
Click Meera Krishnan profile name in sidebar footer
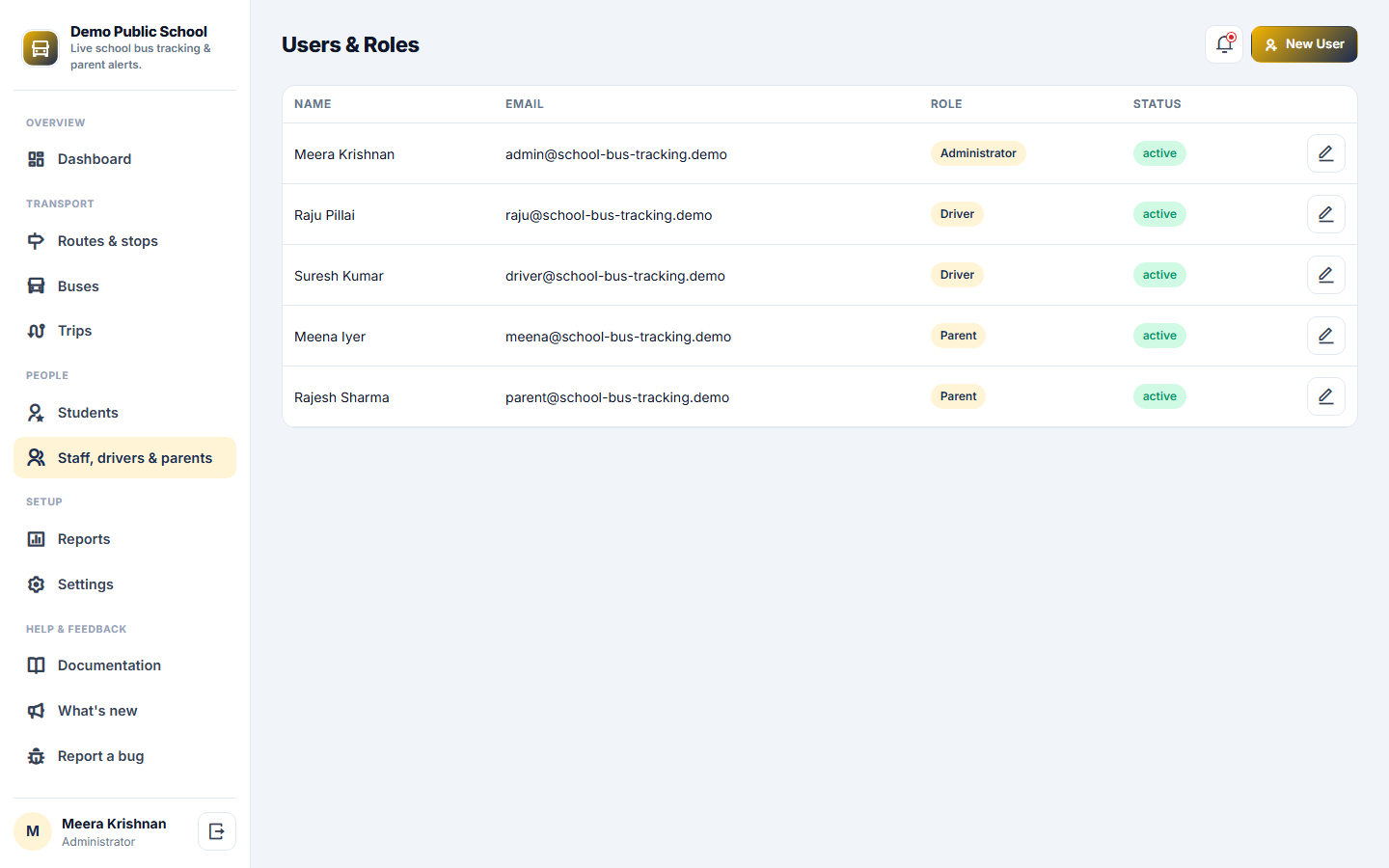114,824
